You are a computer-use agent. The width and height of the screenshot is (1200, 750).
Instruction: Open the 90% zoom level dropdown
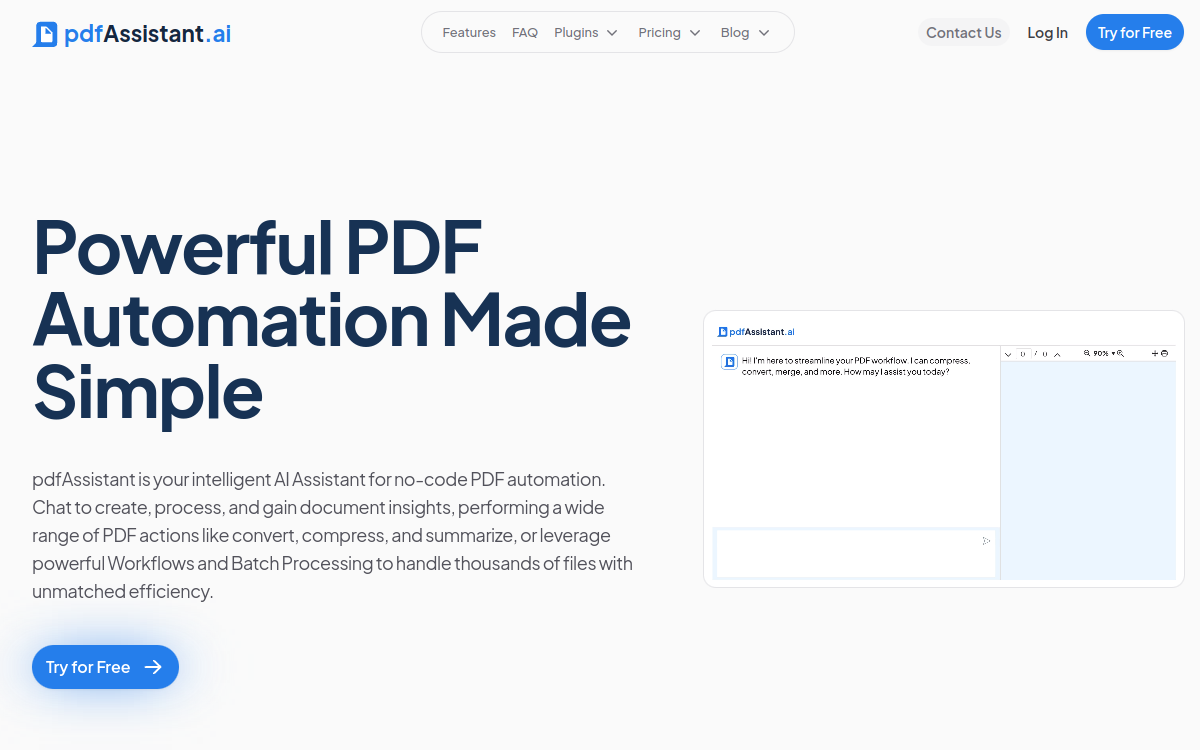click(1104, 354)
